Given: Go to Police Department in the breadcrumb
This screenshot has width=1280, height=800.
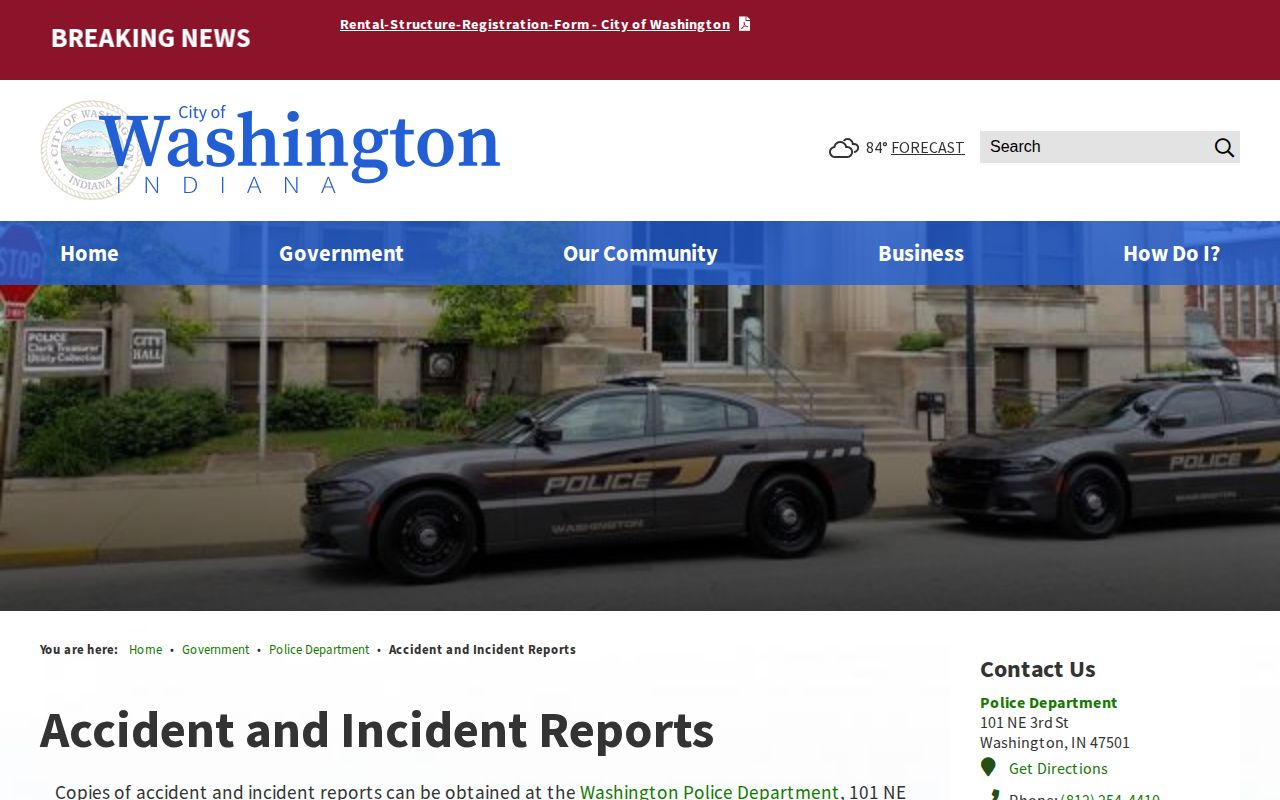Looking at the screenshot, I should [x=319, y=649].
